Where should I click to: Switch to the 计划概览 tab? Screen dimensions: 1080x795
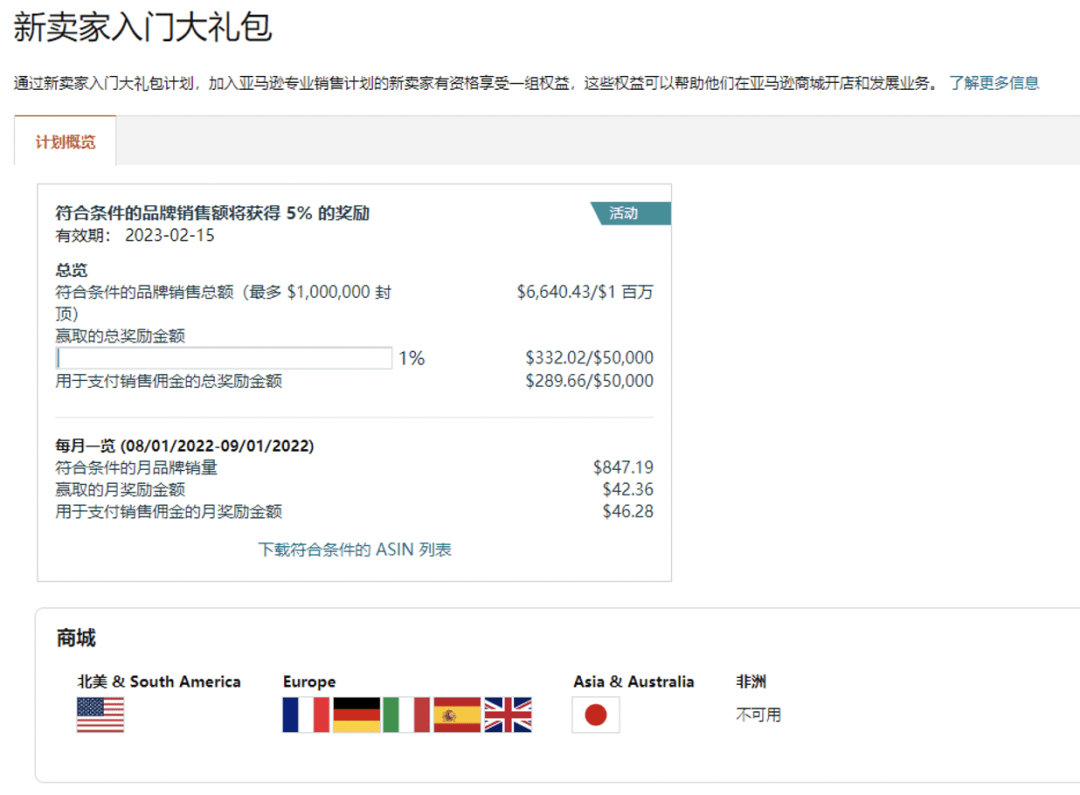point(65,142)
